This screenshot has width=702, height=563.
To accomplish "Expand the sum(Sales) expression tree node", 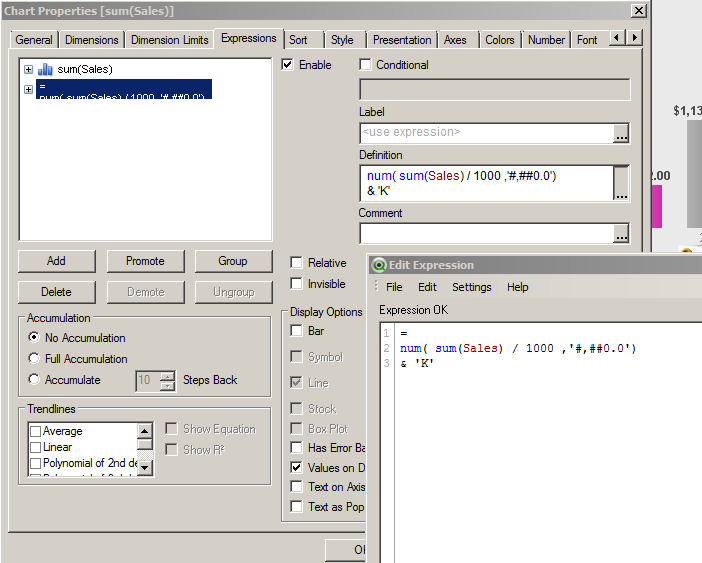I will tap(28, 69).
